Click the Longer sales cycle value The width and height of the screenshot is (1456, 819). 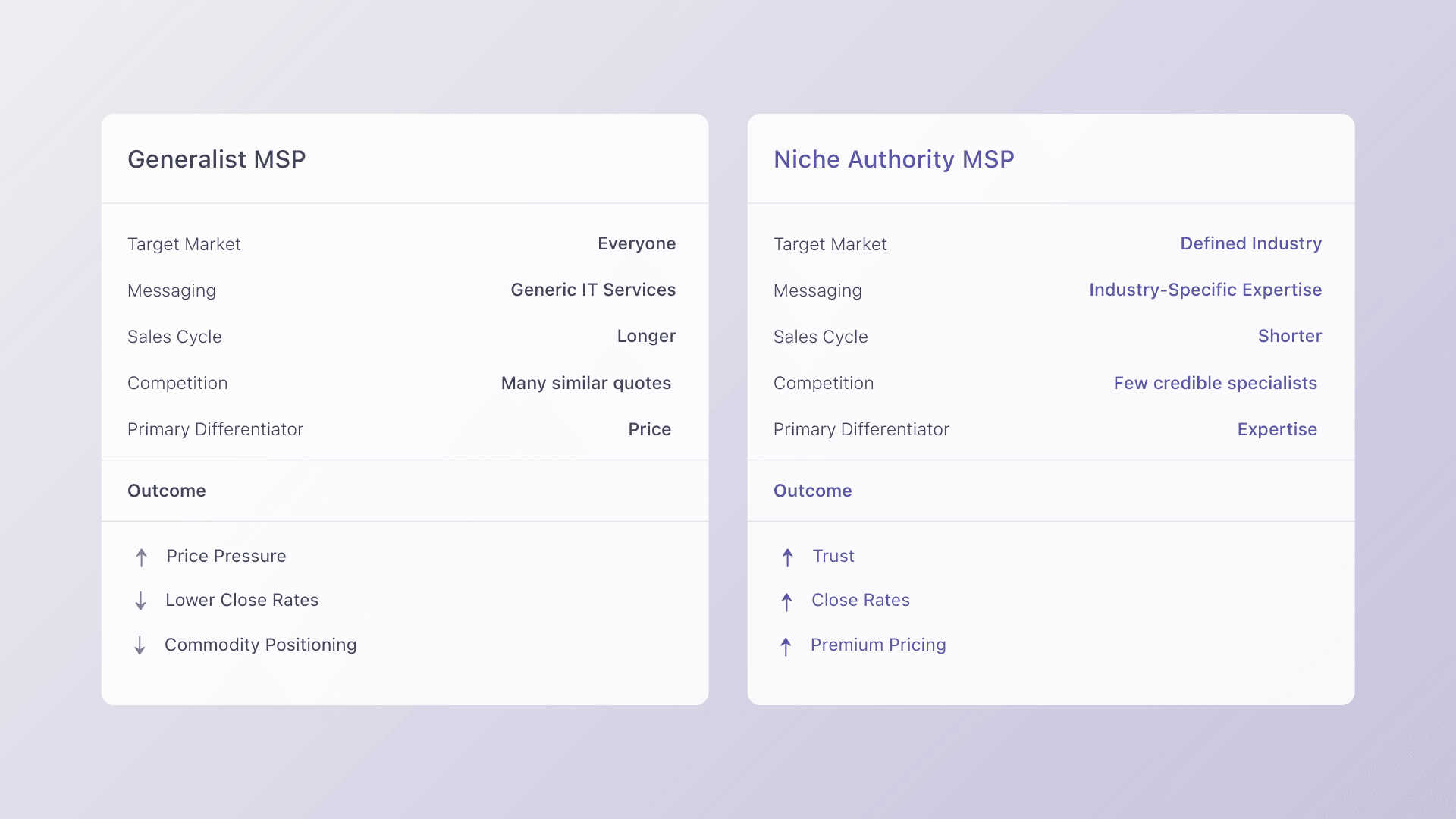point(645,336)
